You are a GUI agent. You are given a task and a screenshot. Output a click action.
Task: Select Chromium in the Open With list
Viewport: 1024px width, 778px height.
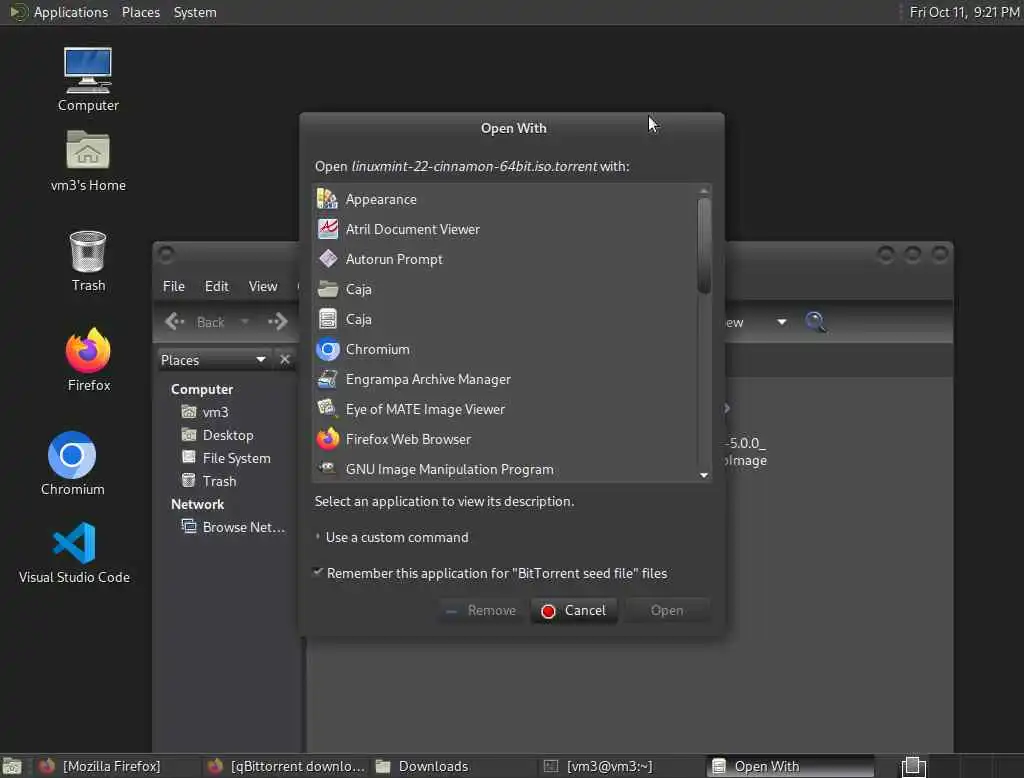point(505,349)
